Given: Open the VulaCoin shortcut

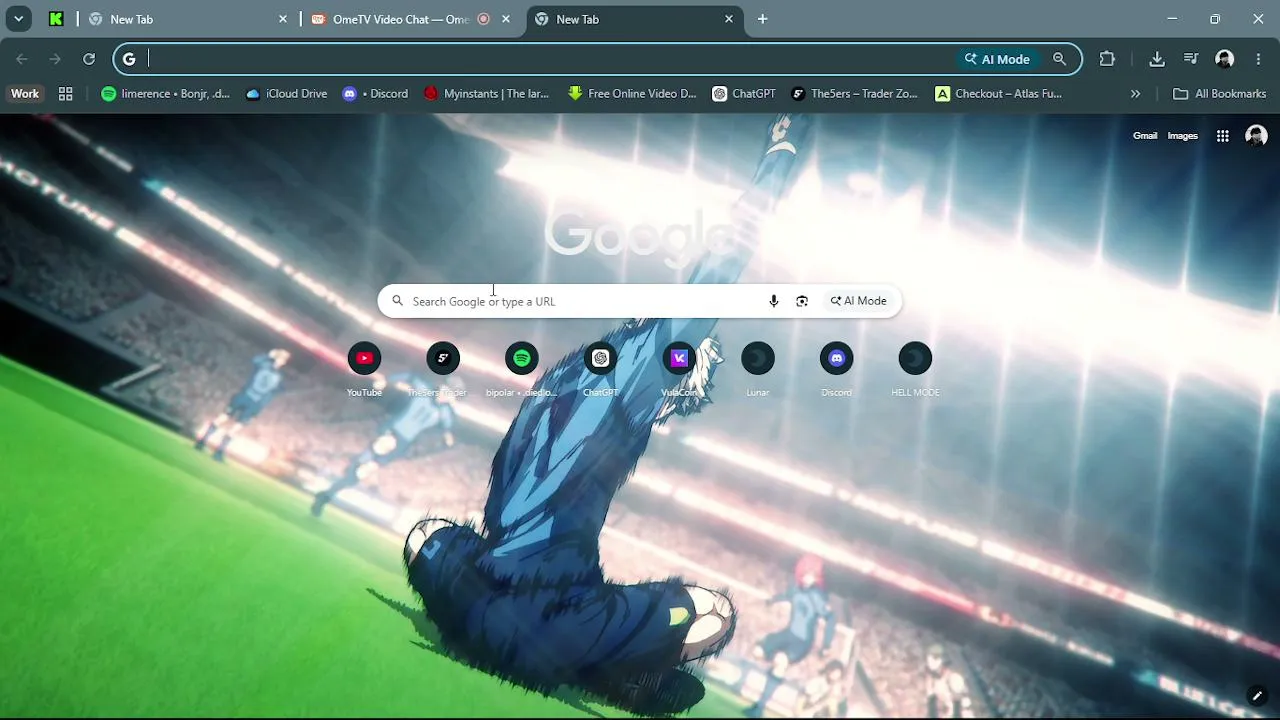Looking at the screenshot, I should (x=679, y=368).
